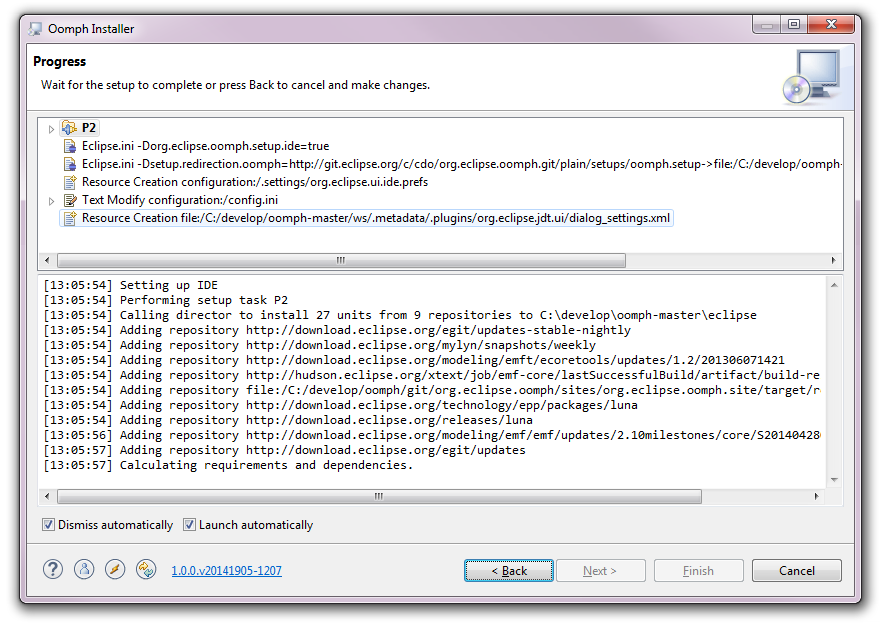This screenshot has height=627, width=884.
Task: Click the task tree horizontal scrollbar thumb
Action: [341, 260]
